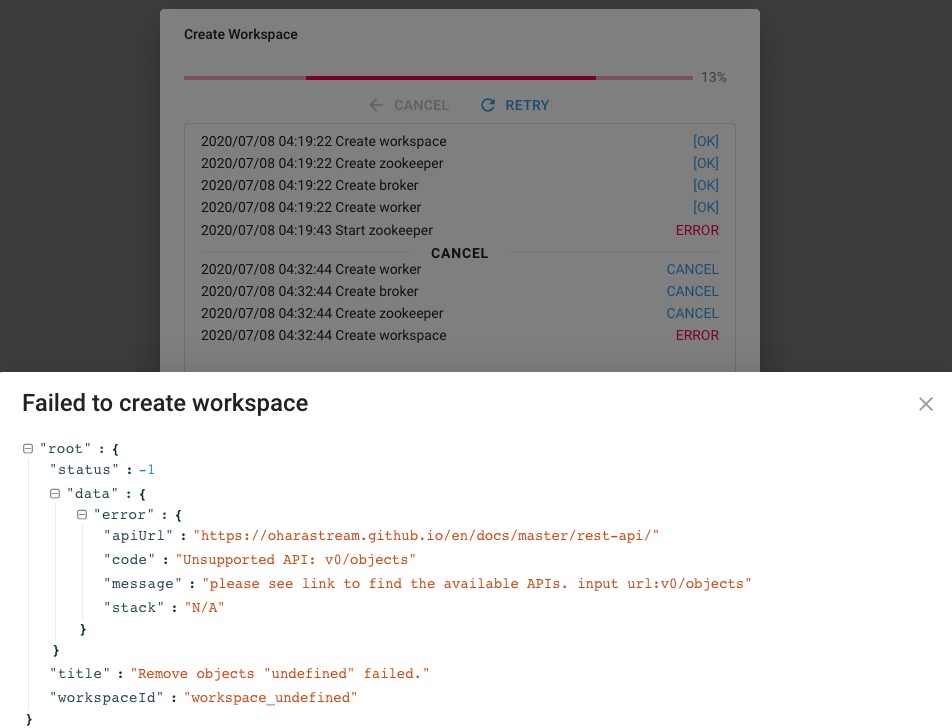
Task: Click the CANCEL button with back arrow
Action: point(409,105)
